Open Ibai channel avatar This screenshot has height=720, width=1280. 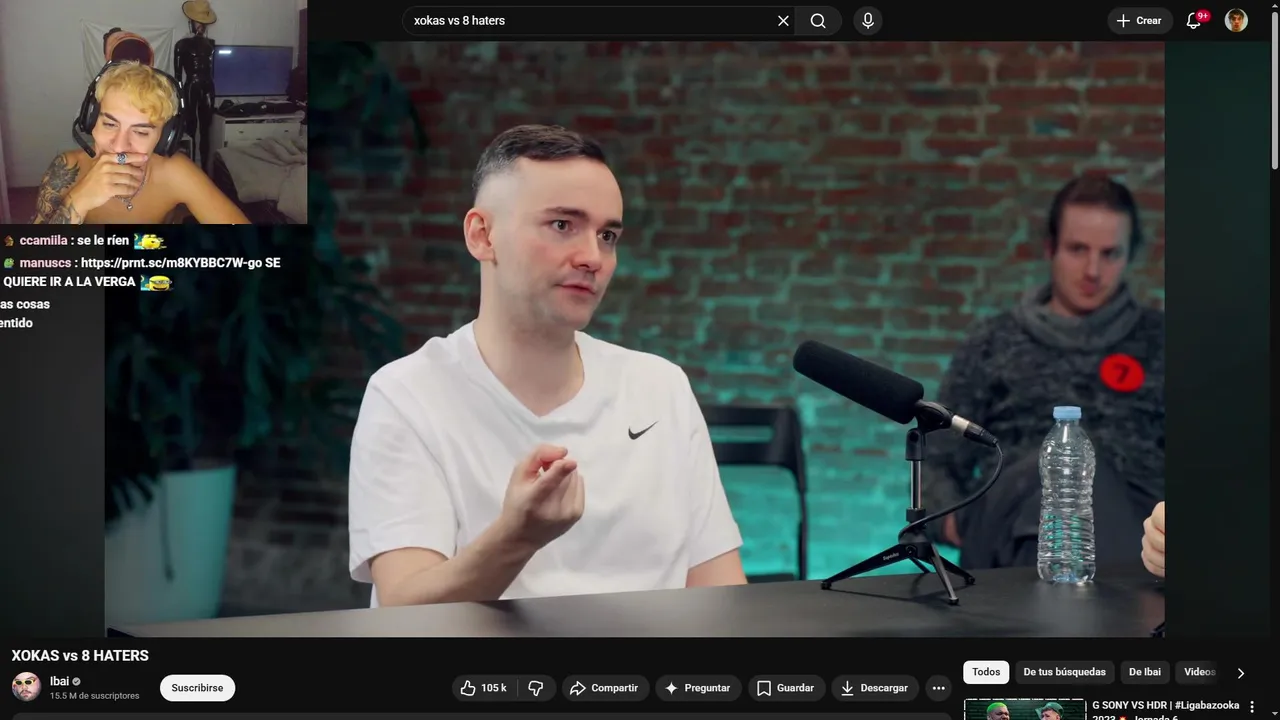tap(26, 687)
